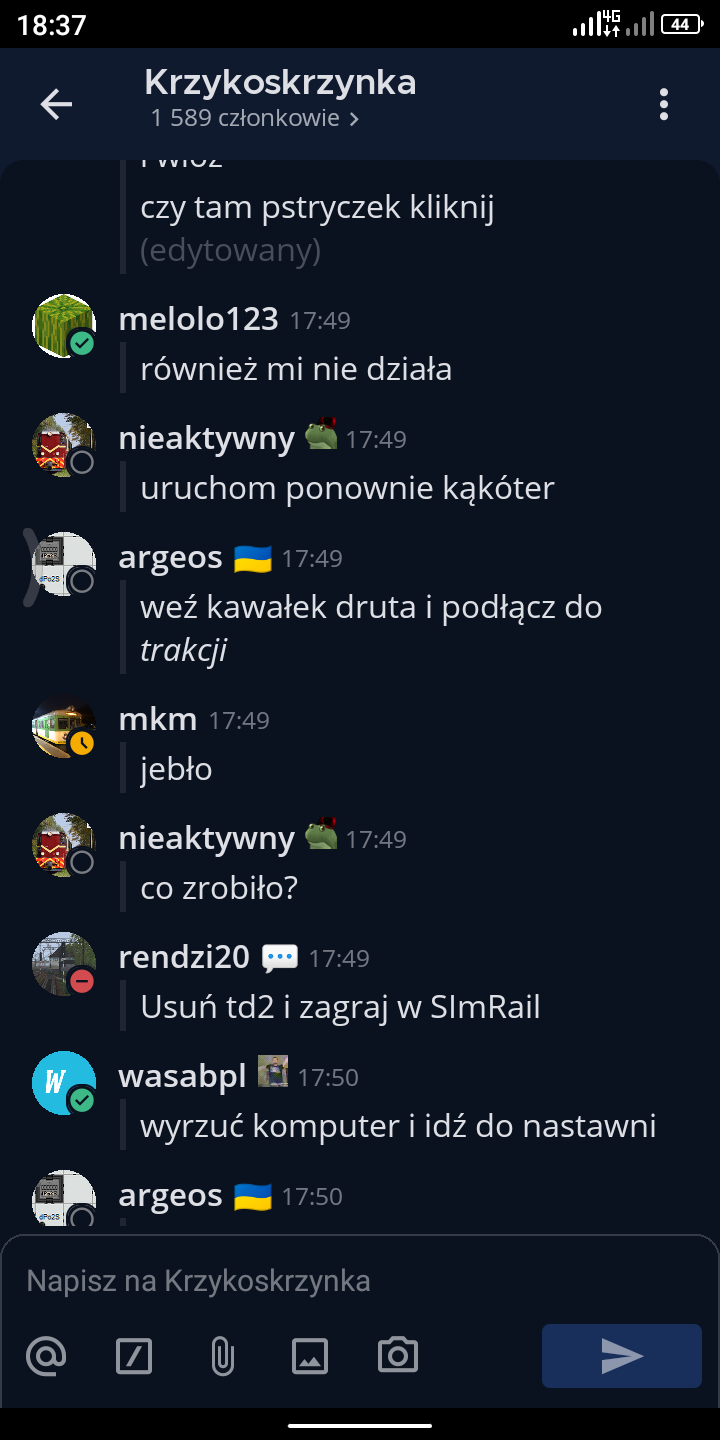Tap the speech bubble badge beside rendzi20
The width and height of the screenshot is (720, 1440).
point(280,958)
